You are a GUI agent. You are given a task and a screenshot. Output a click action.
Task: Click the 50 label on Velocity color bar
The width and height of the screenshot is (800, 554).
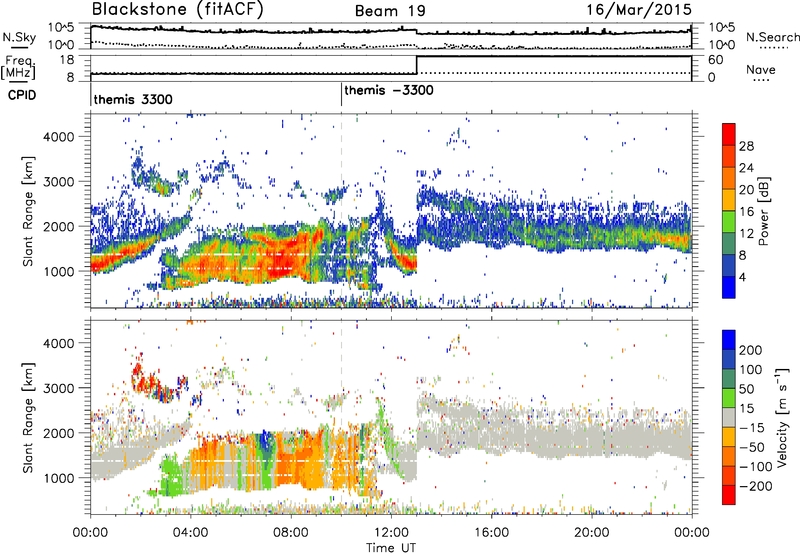(747, 389)
